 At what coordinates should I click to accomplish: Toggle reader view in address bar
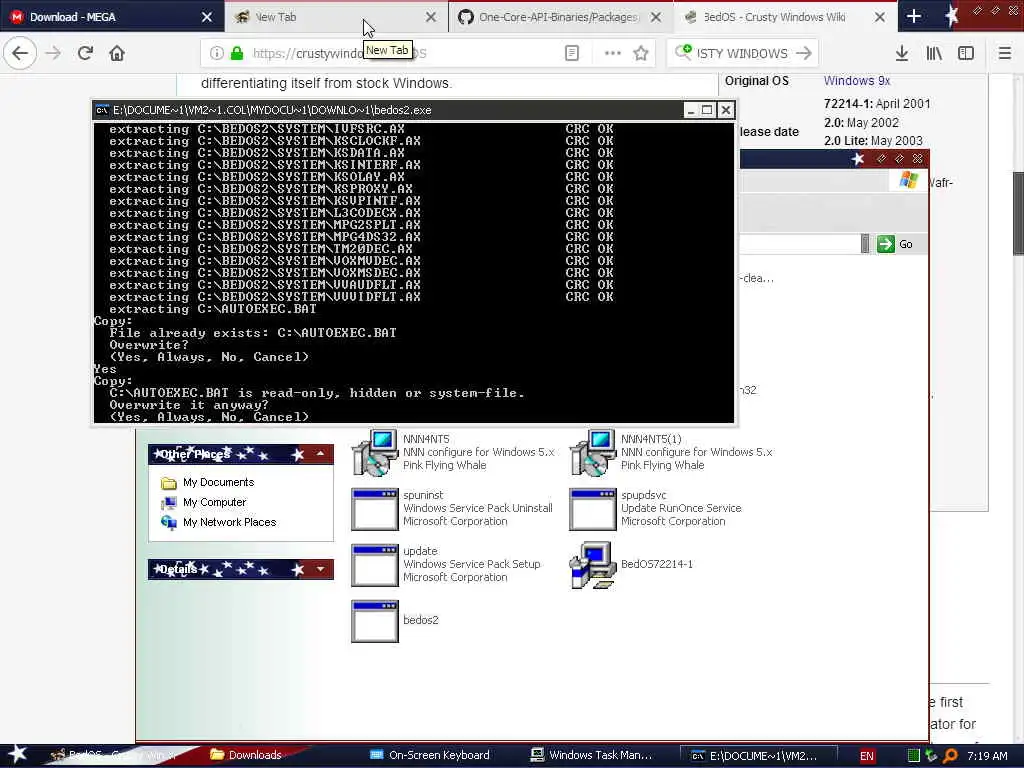point(571,54)
